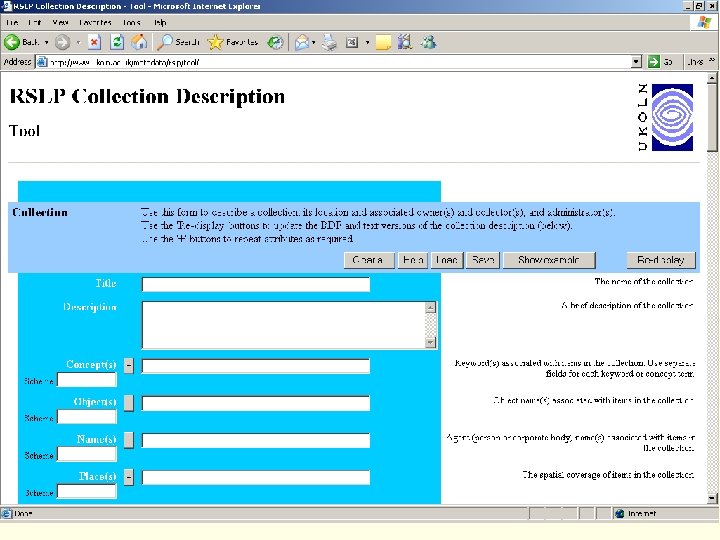Open the Favorites star in the toolbar

coord(232,42)
